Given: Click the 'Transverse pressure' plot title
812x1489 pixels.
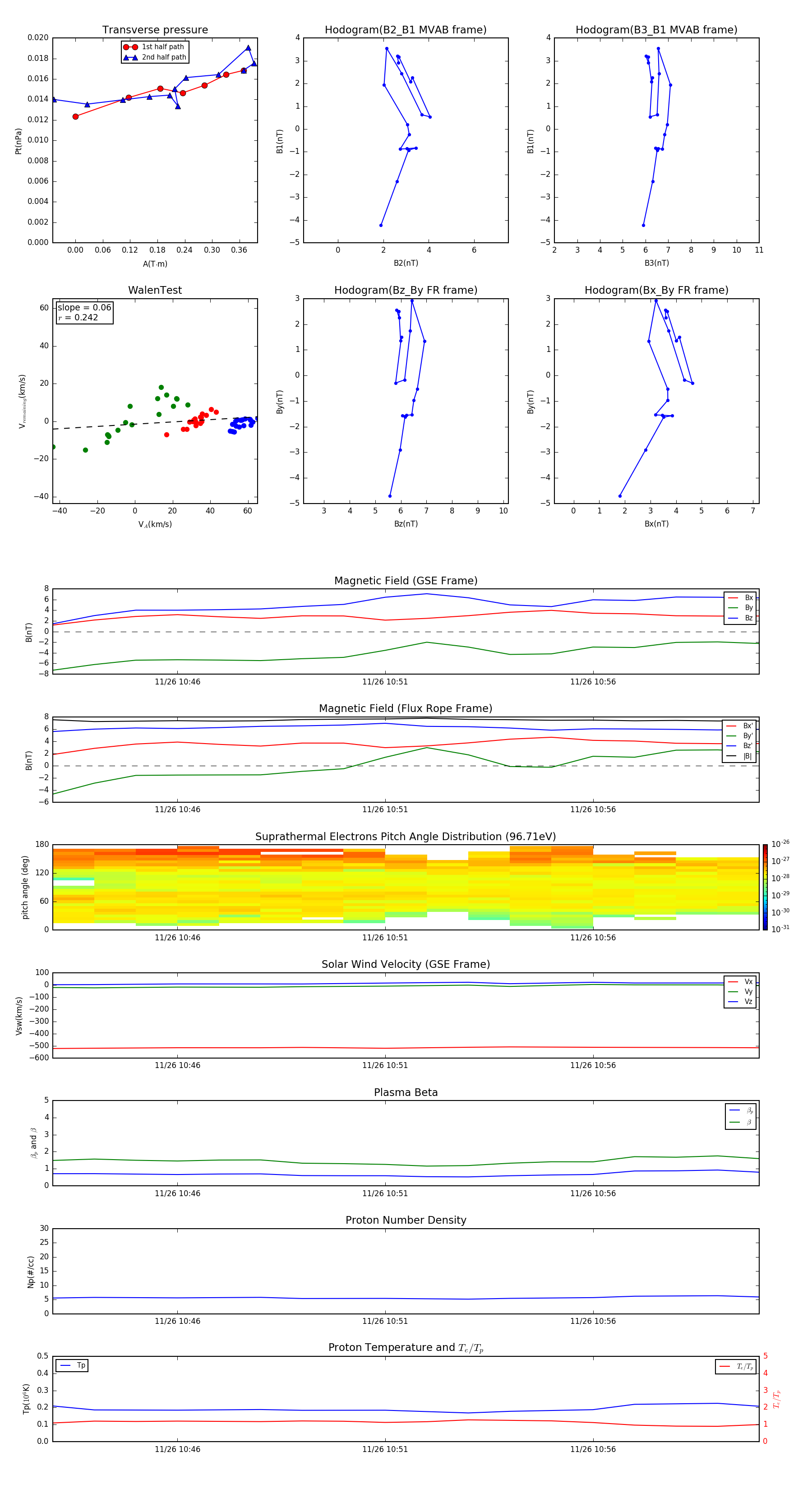Looking at the screenshot, I should click(x=155, y=29).
